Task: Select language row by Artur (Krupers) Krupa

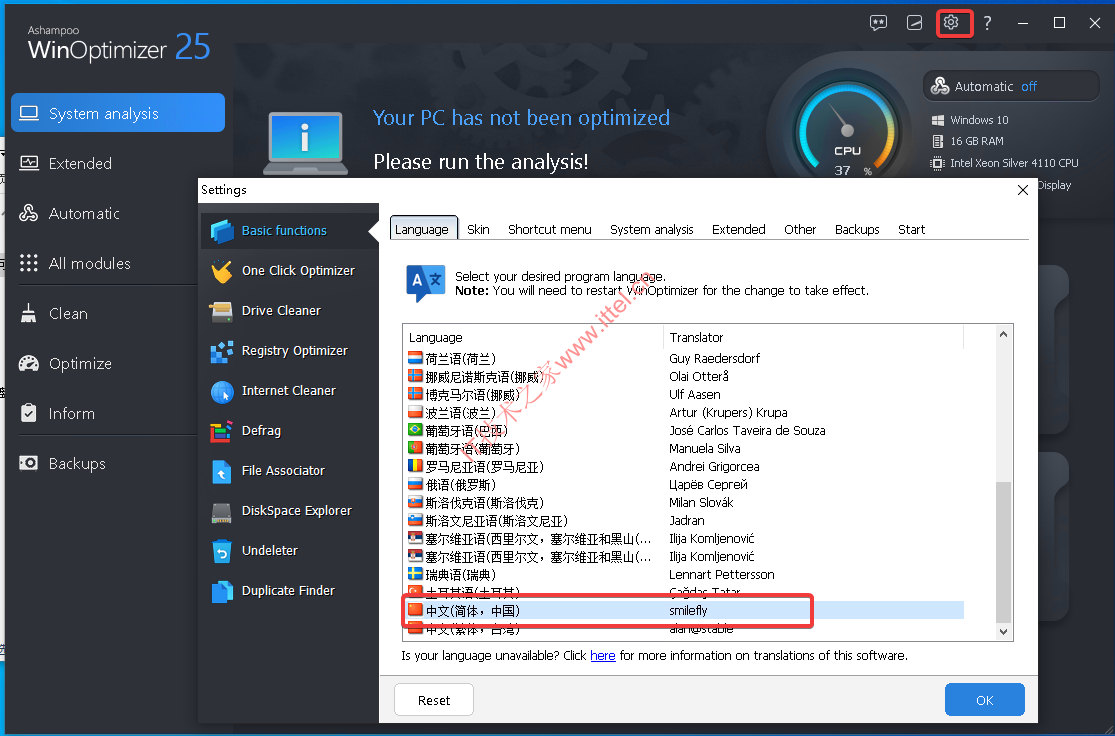Action: click(685, 412)
